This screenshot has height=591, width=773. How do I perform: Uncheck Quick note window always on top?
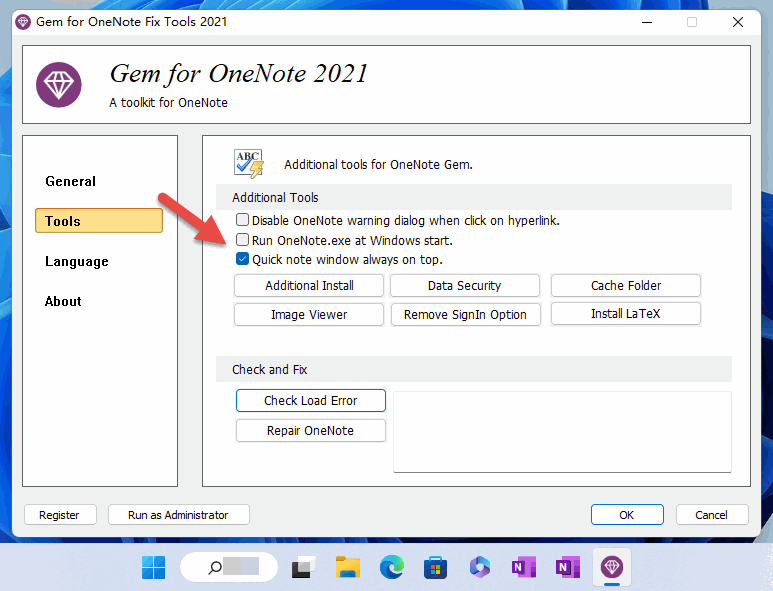[242, 259]
